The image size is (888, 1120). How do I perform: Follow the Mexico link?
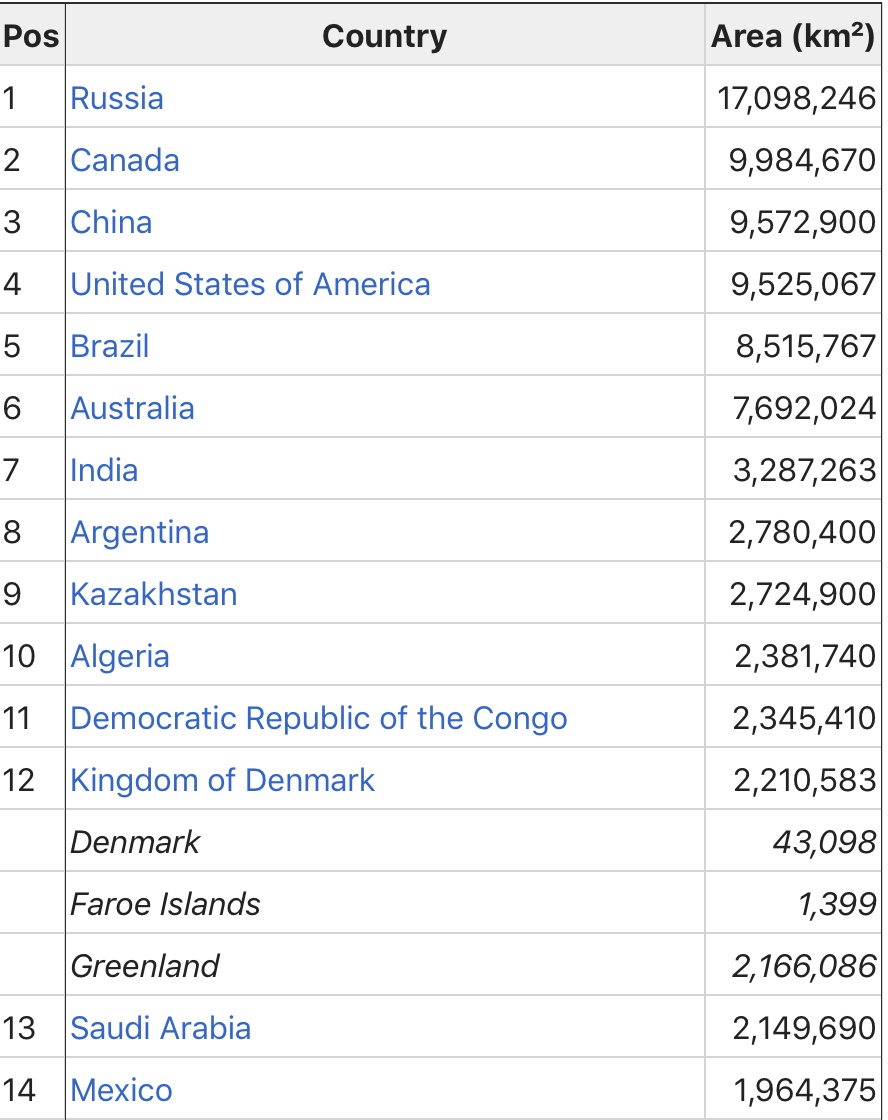click(121, 1091)
